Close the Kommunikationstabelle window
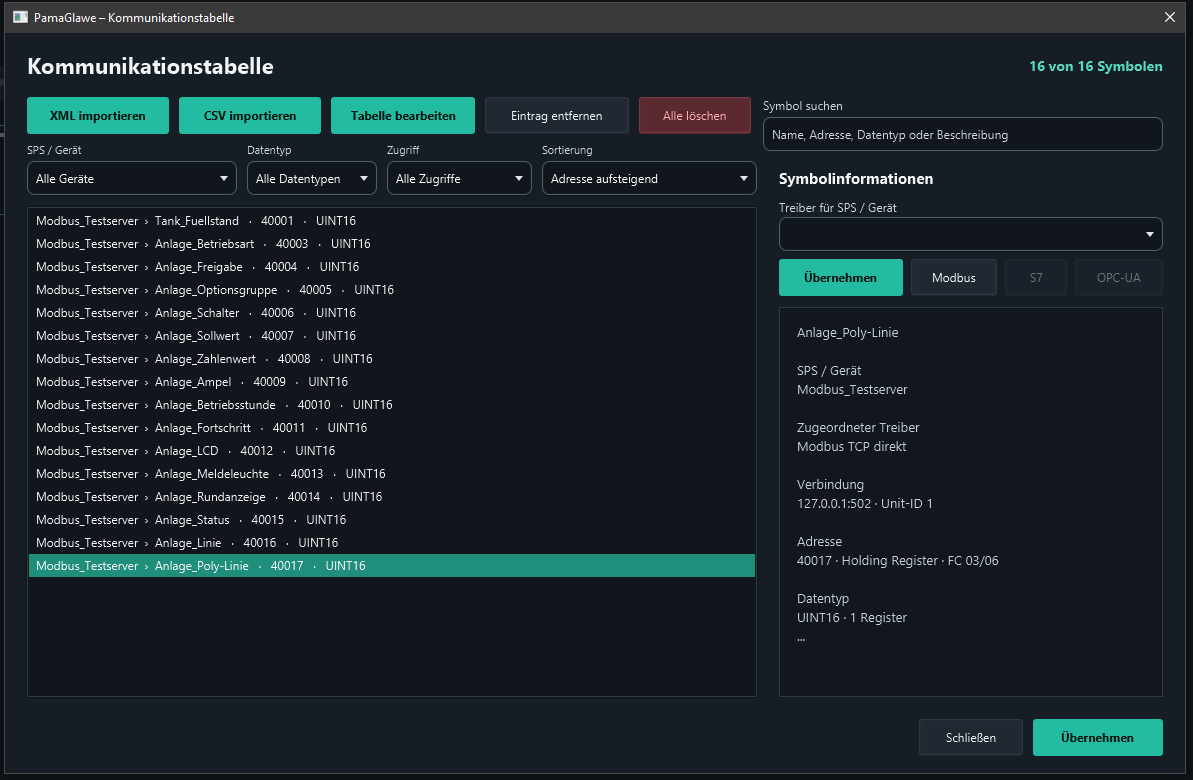This screenshot has height=780, width=1193. [1169, 17]
